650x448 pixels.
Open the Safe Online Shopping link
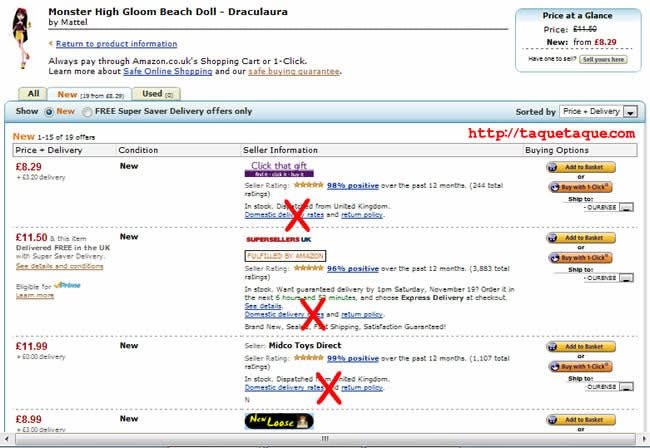tap(168, 71)
